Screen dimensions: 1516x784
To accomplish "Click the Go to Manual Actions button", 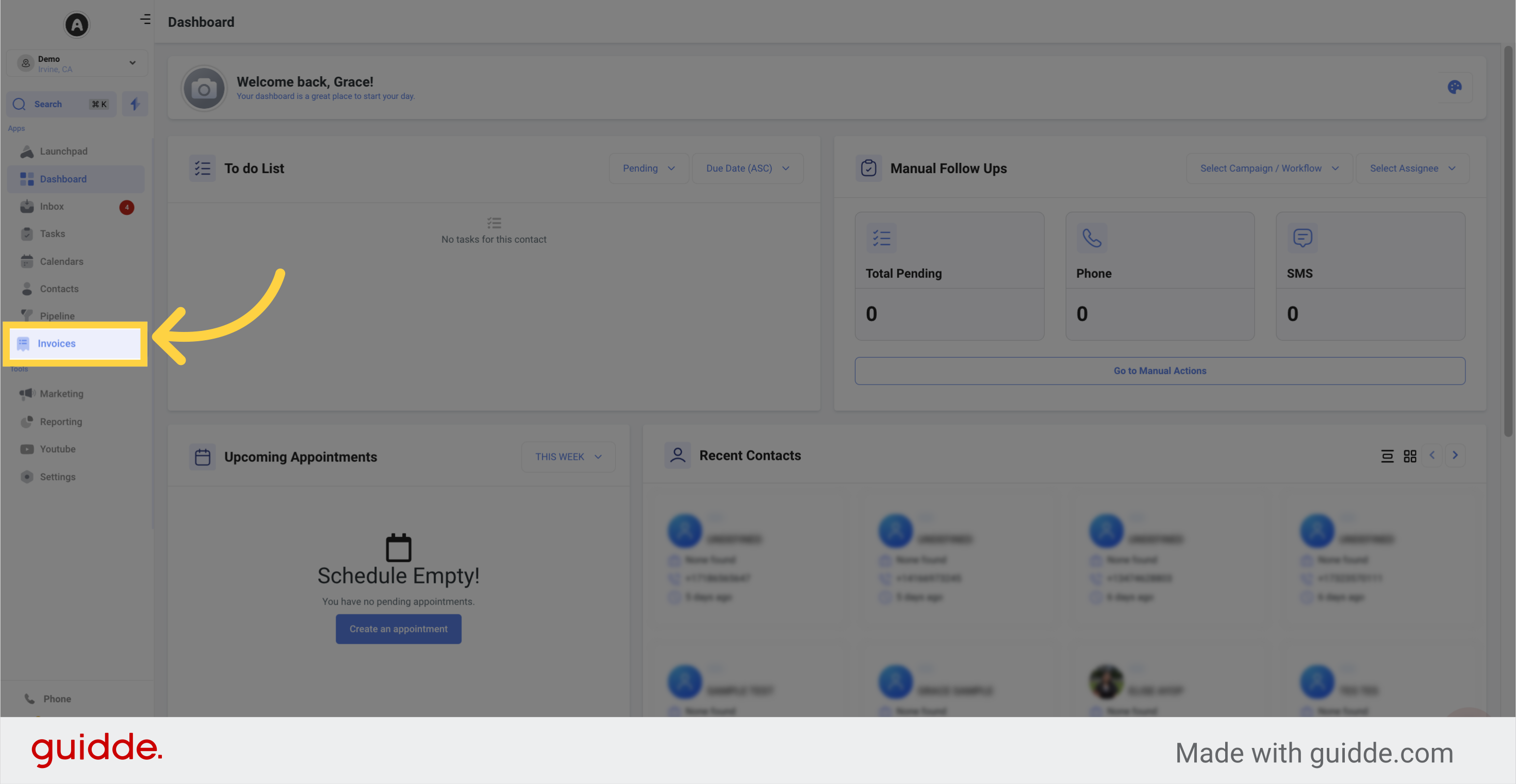I will 1159,371.
